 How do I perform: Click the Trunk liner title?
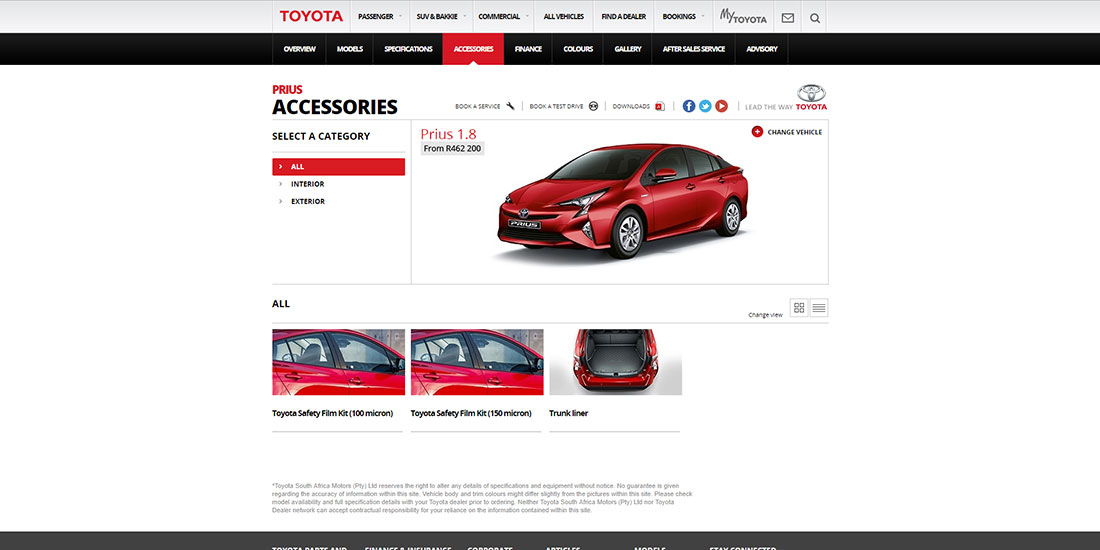pyautogui.click(x=568, y=413)
